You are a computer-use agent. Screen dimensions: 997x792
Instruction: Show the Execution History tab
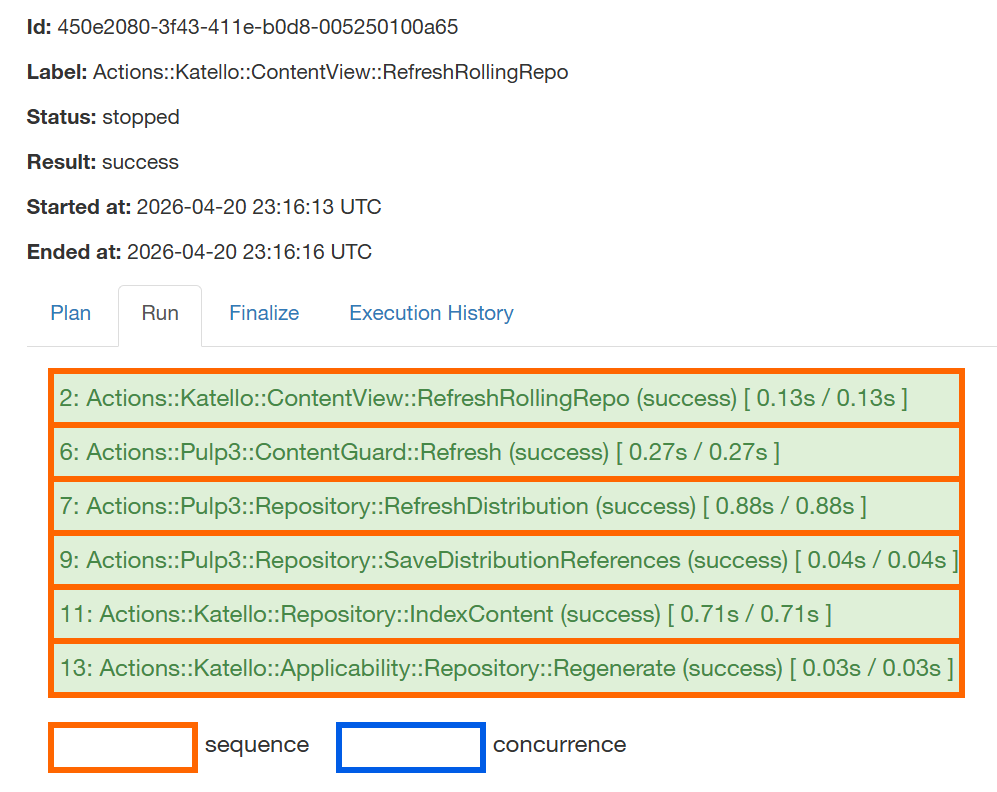(431, 313)
